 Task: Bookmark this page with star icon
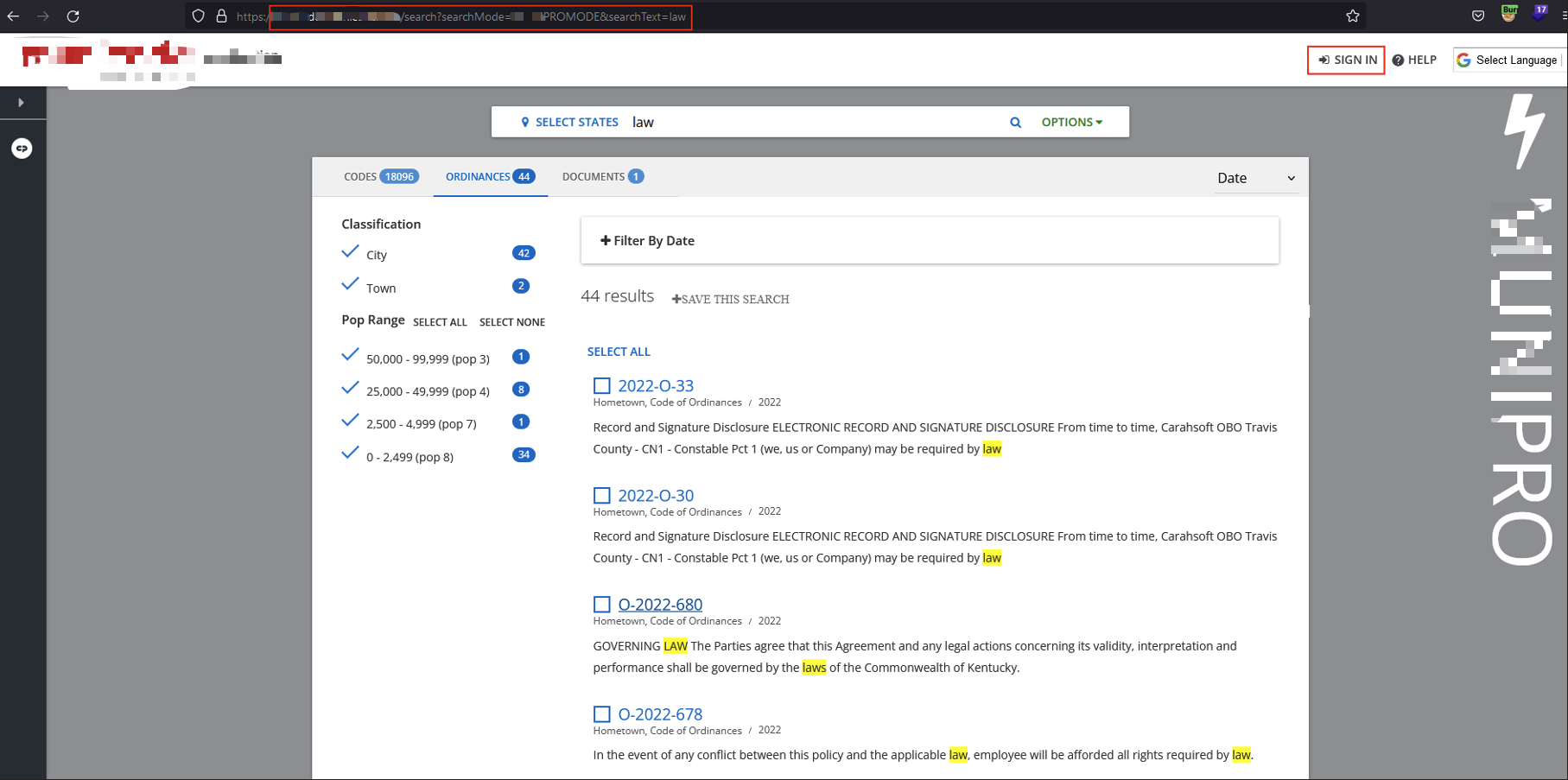pyautogui.click(x=1352, y=16)
